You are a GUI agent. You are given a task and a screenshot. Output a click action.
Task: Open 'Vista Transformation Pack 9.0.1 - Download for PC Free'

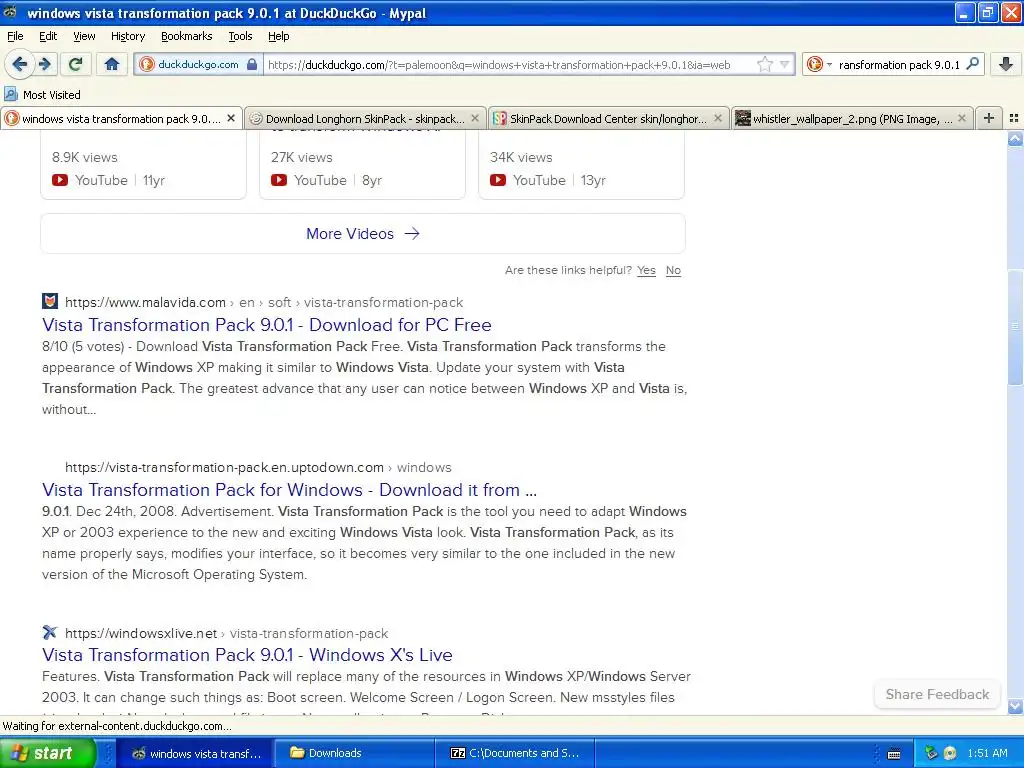pos(266,325)
